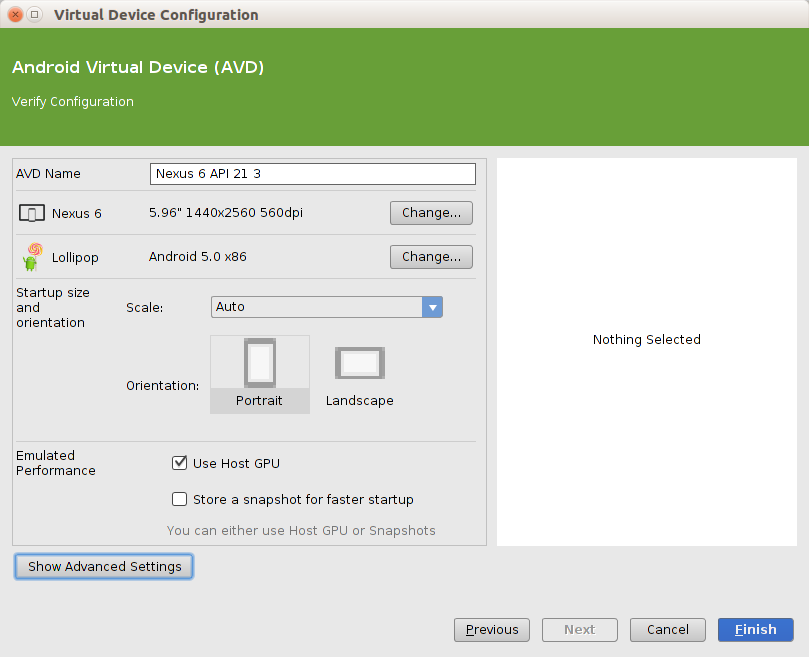Click the Portrait label text
This screenshot has height=657, width=809.
tap(260, 400)
